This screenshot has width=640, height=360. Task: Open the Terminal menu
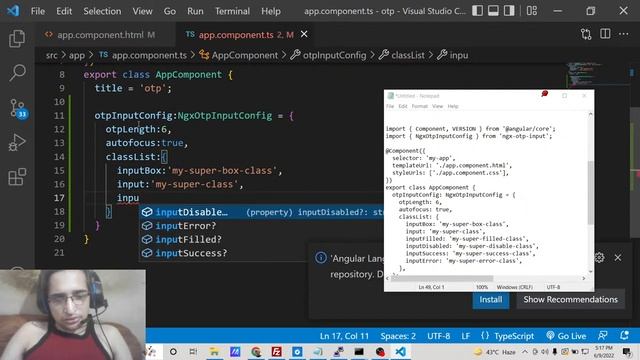point(232,11)
